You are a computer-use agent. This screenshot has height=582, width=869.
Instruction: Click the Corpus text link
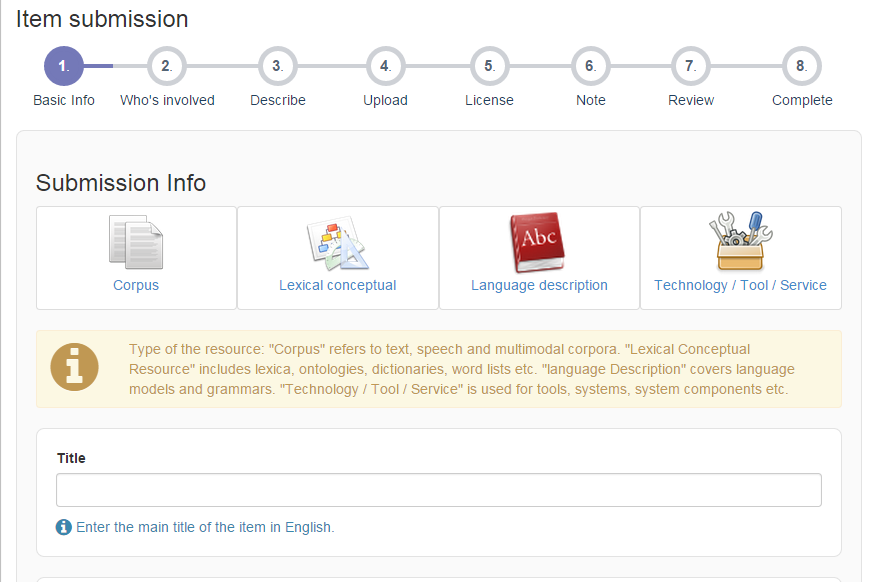[136, 285]
